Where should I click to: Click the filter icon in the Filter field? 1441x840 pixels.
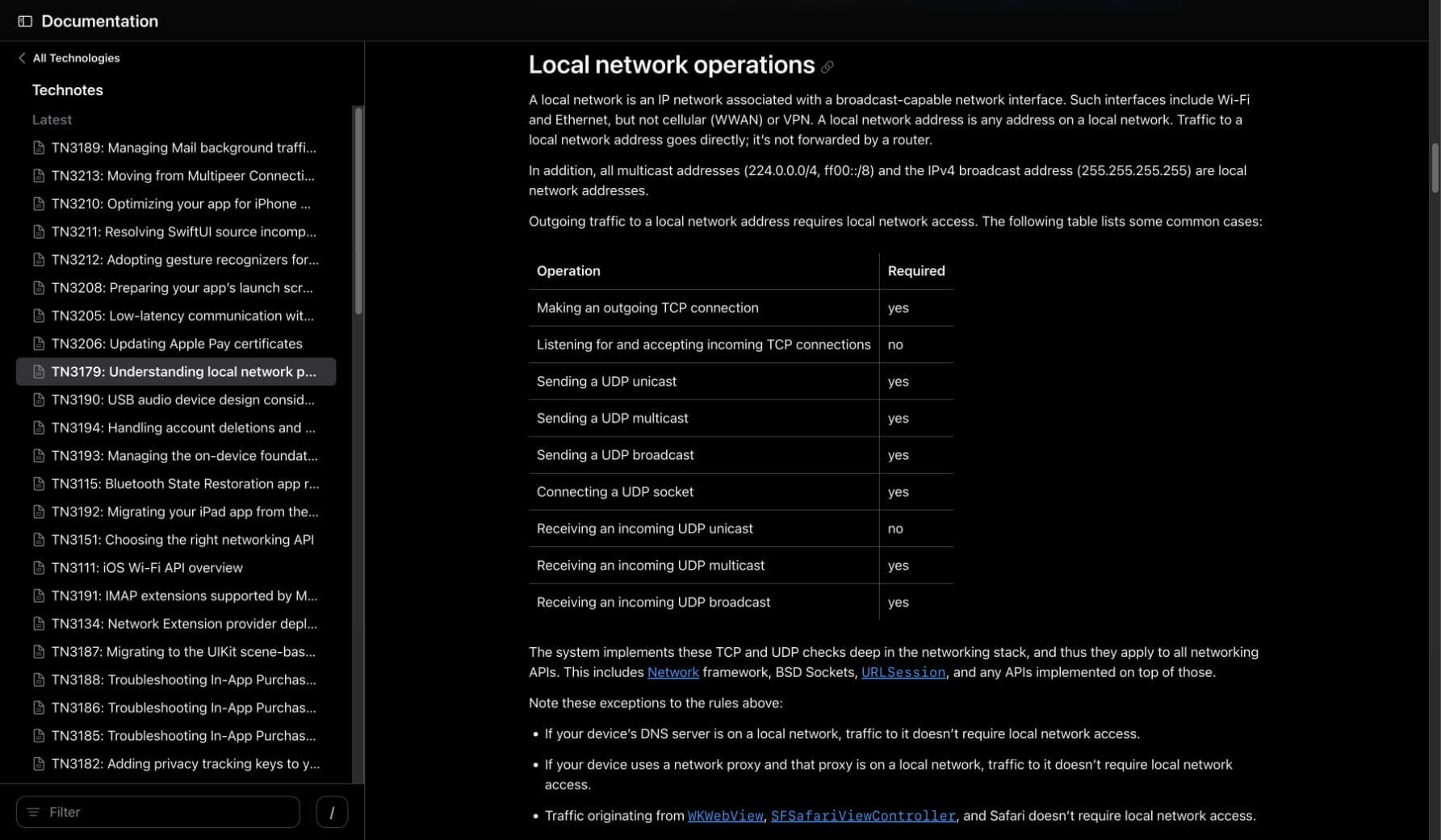[33, 812]
